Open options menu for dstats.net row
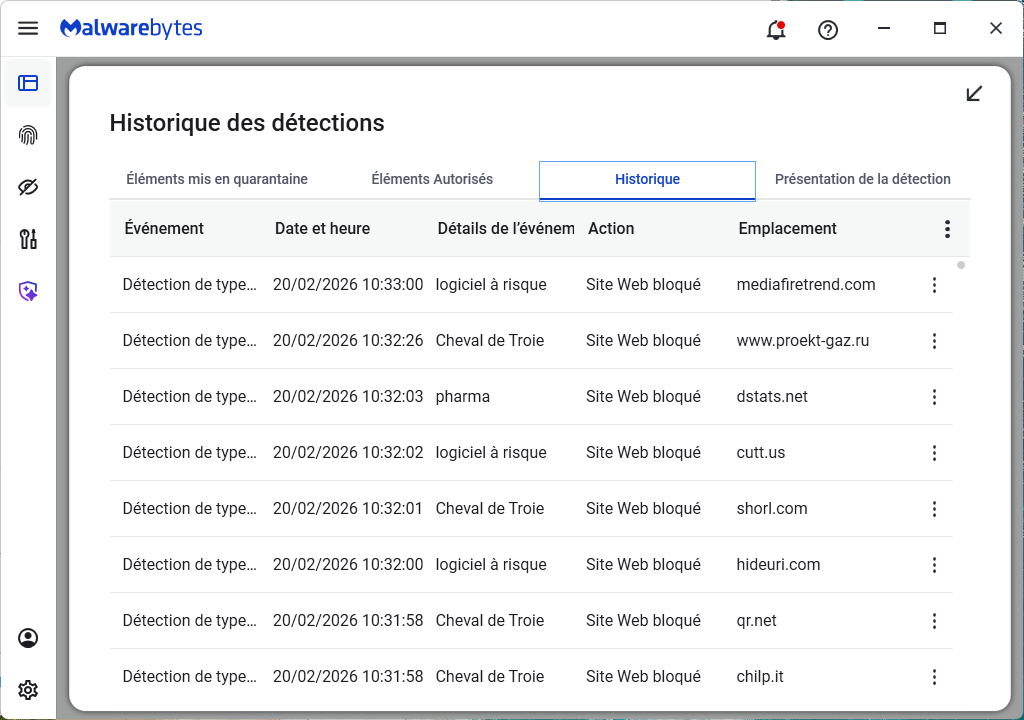This screenshot has height=720, width=1024. [x=934, y=397]
